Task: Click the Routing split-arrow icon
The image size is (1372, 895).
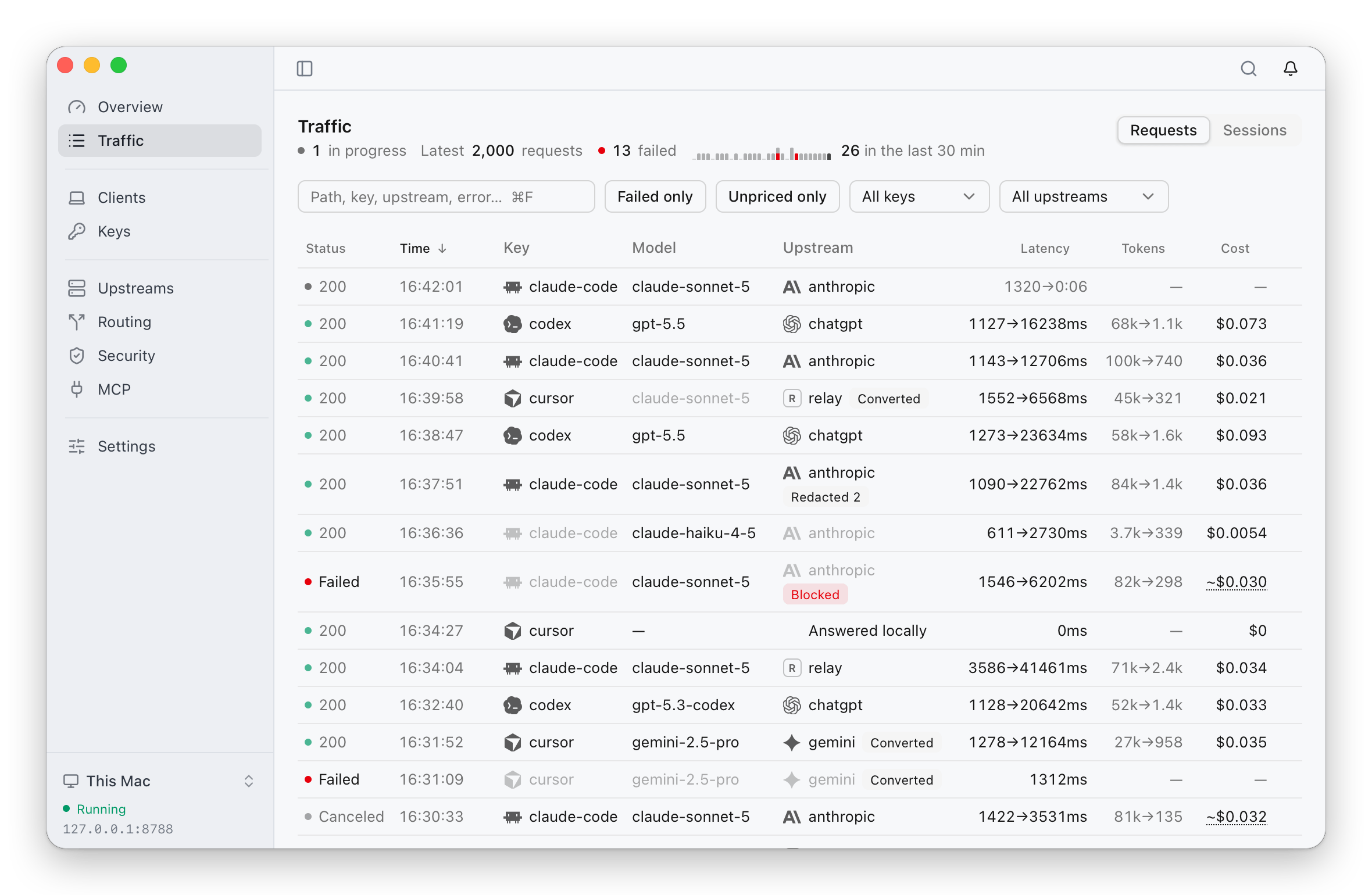Action: tap(77, 322)
